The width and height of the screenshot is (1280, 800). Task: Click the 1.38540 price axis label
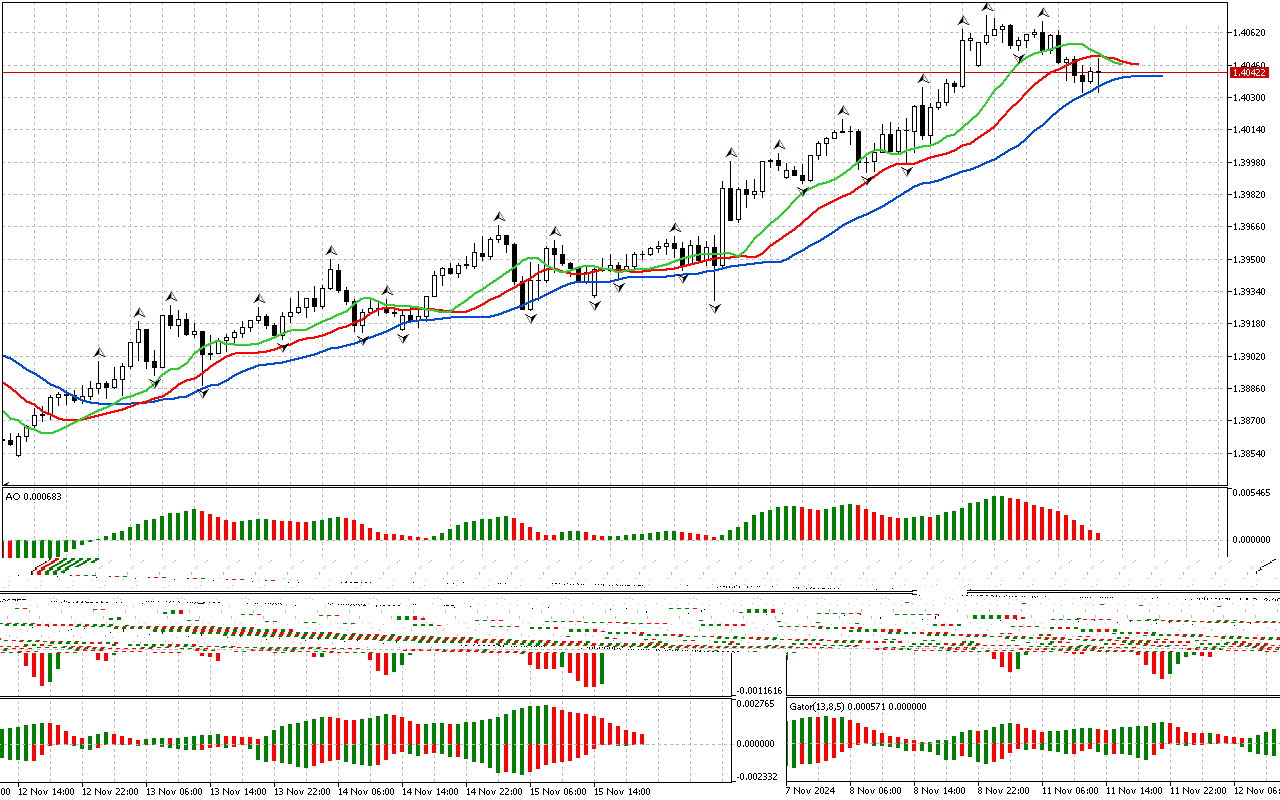(1250, 454)
